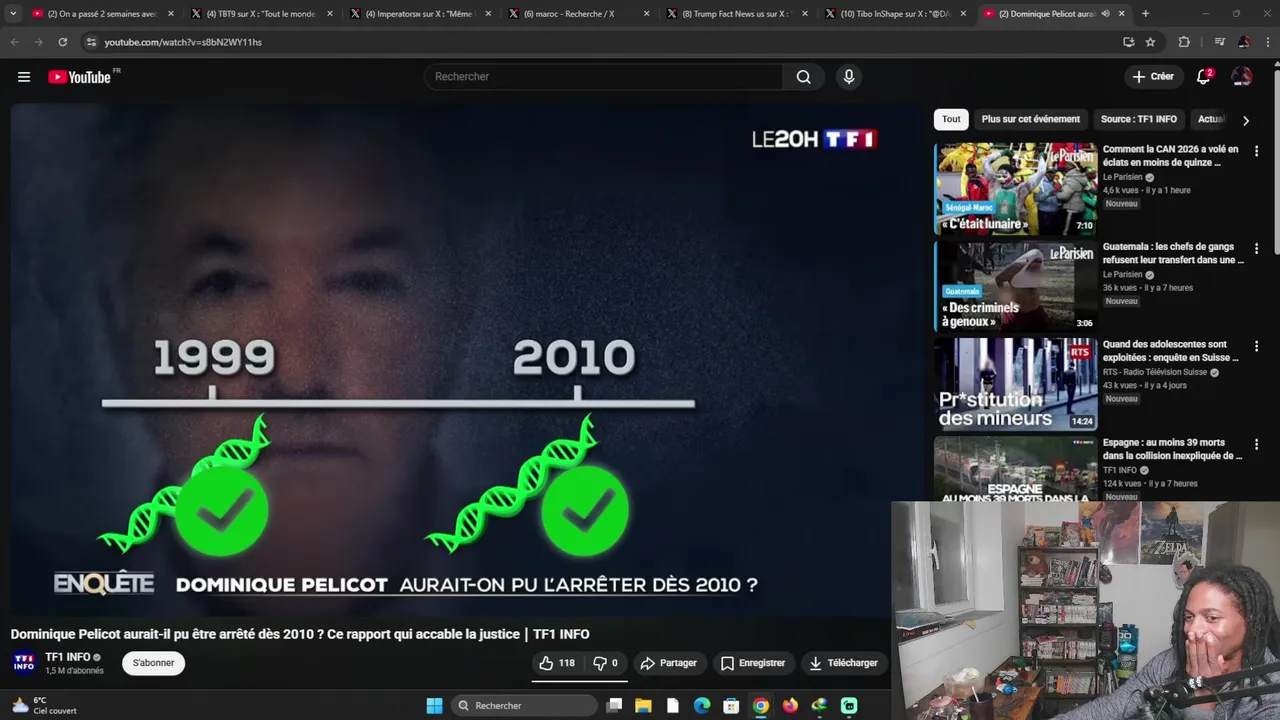Open the YouTube account avatar menu
The width and height of the screenshot is (1280, 720).
(x=1242, y=77)
